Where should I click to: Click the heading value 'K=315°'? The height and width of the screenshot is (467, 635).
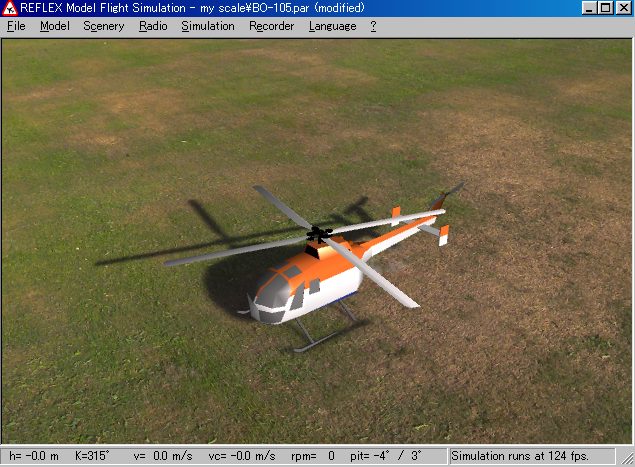[x=92, y=456]
